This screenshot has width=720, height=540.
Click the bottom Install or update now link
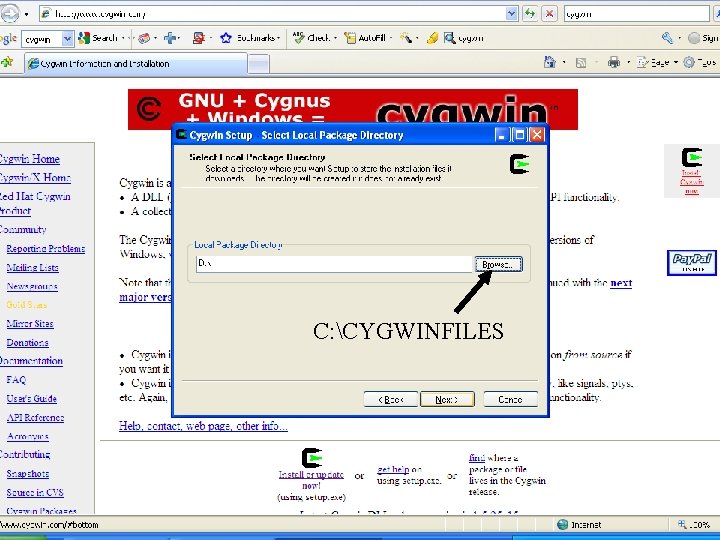tap(311, 480)
